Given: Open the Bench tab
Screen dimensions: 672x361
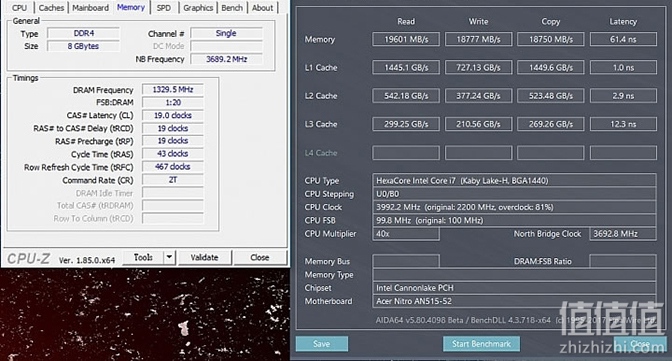Looking at the screenshot, I should coord(232,8).
